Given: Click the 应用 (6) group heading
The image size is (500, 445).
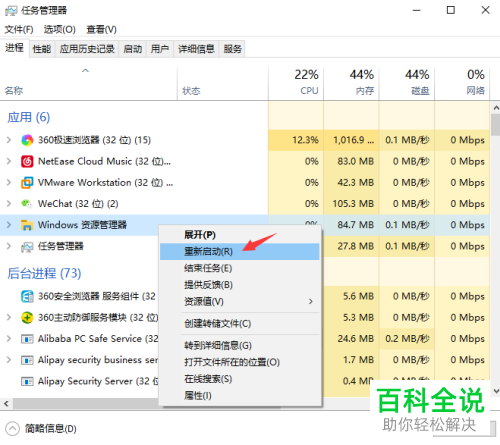Looking at the screenshot, I should pos(29,117).
